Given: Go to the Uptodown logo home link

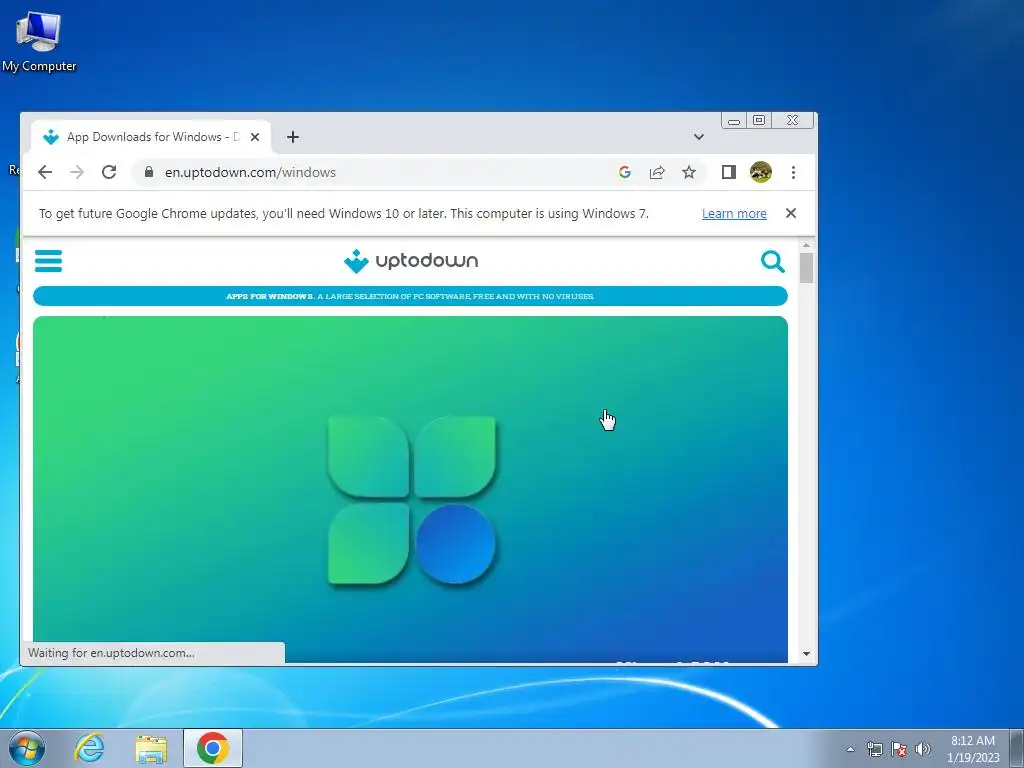Looking at the screenshot, I should [411, 261].
